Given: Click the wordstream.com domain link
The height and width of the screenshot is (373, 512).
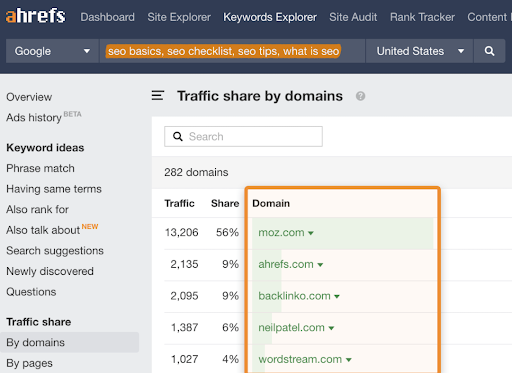Looking at the screenshot, I should tap(300, 359).
